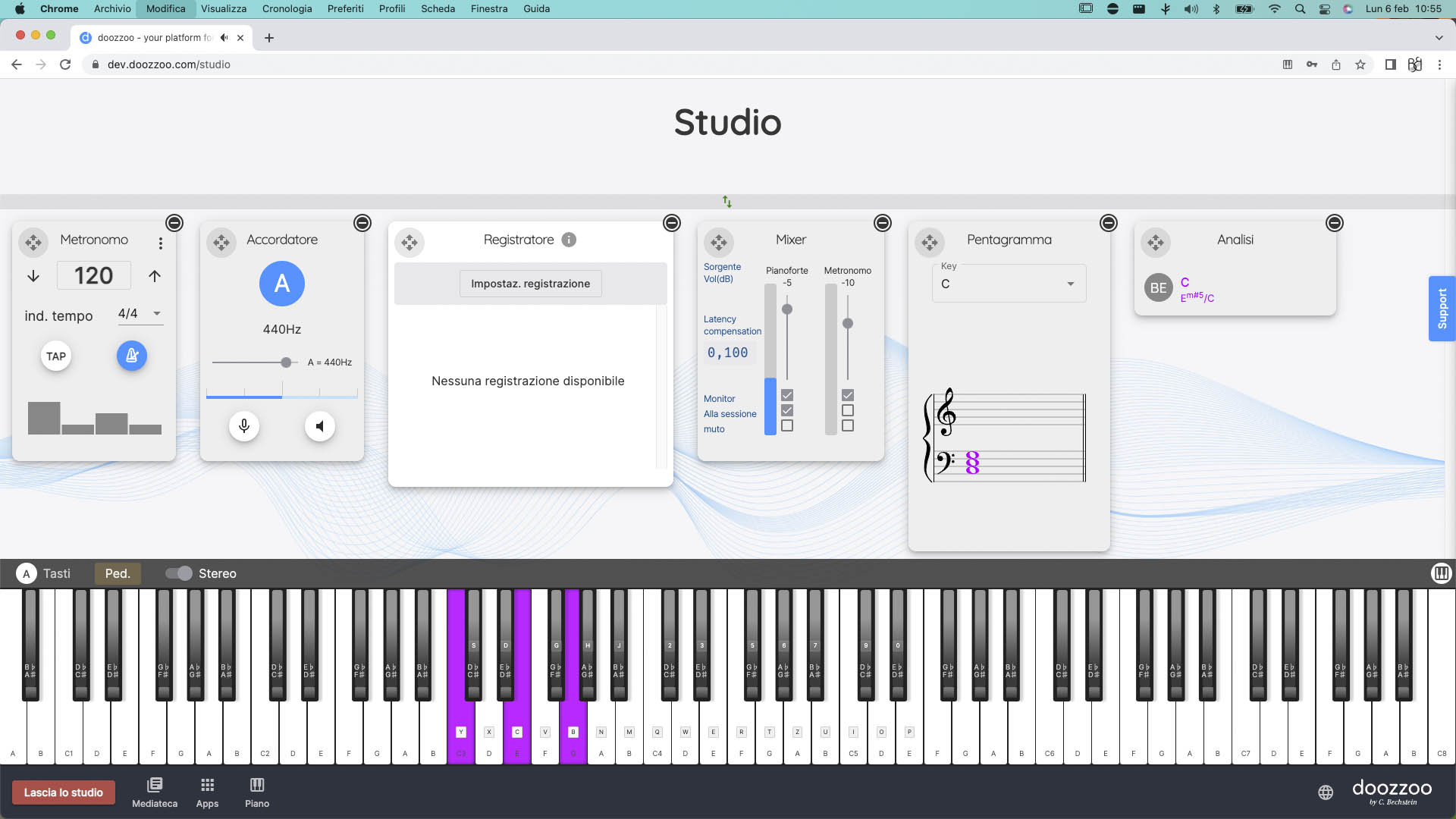Click the Registratore info icon
1456x819 pixels.
click(569, 240)
